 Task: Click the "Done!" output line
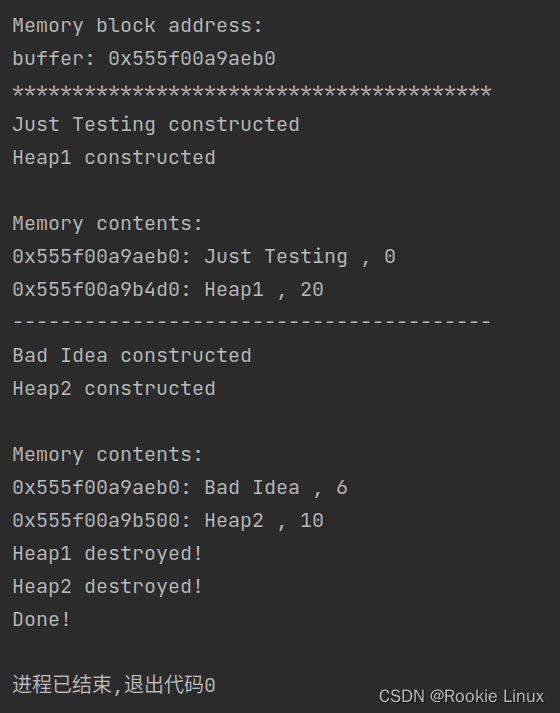41,620
